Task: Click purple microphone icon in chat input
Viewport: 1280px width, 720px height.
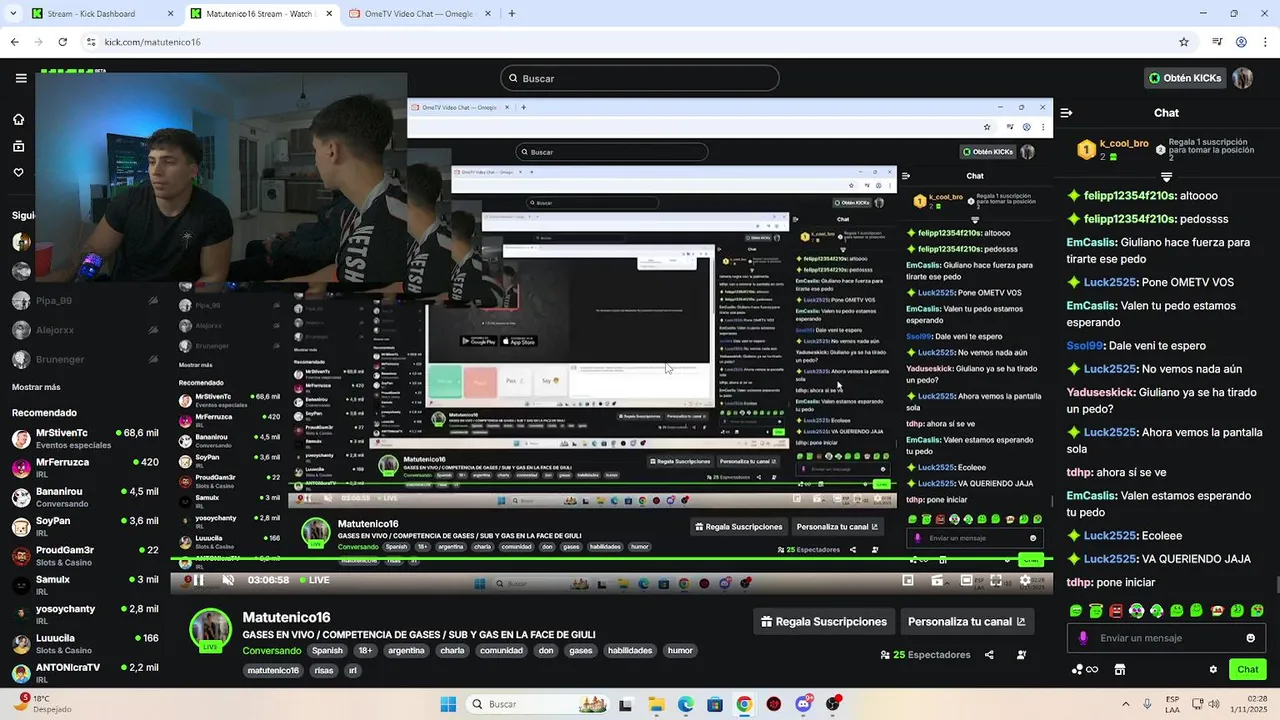Action: [x=1083, y=638]
